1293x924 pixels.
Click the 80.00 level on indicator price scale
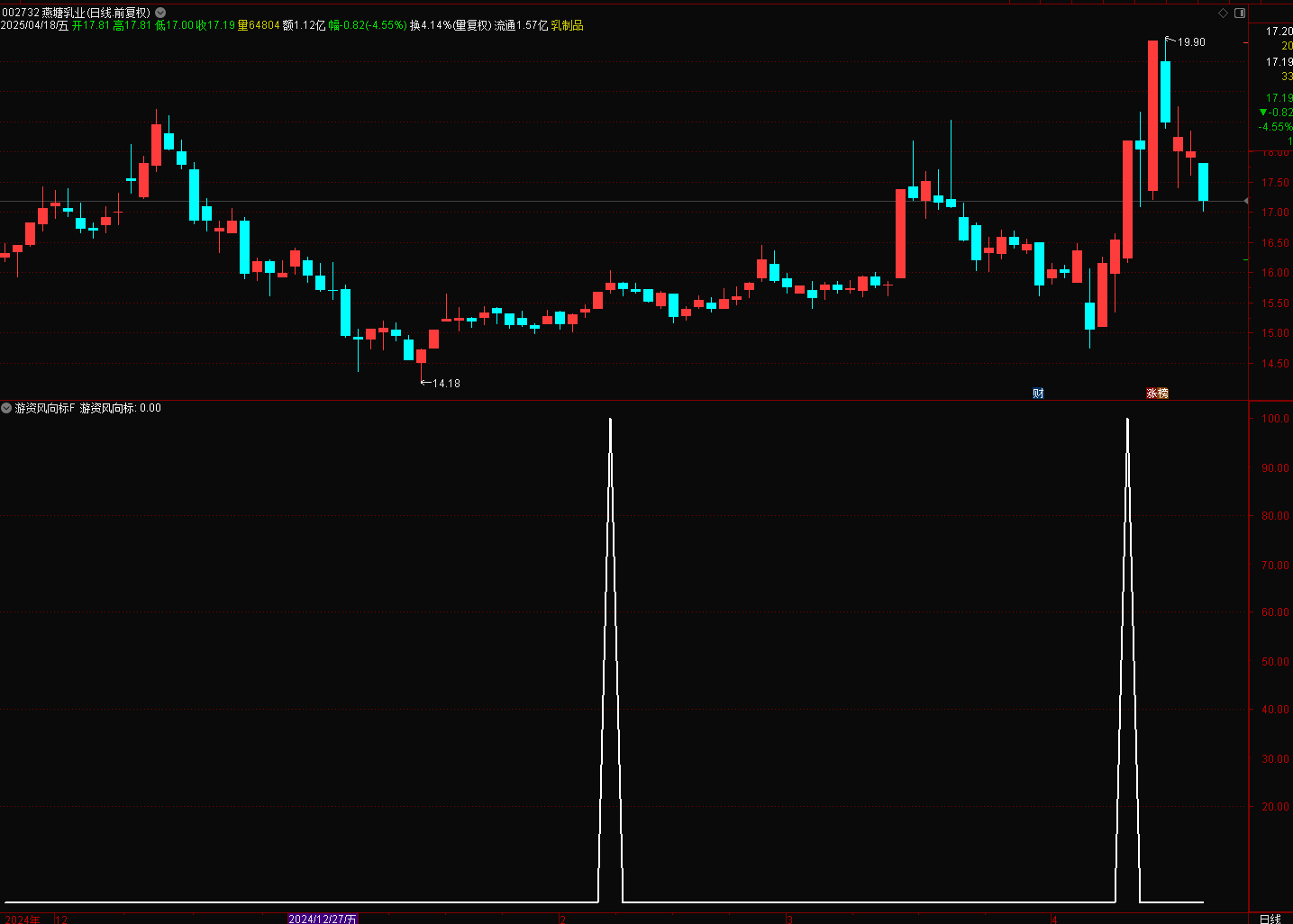tap(1275, 516)
